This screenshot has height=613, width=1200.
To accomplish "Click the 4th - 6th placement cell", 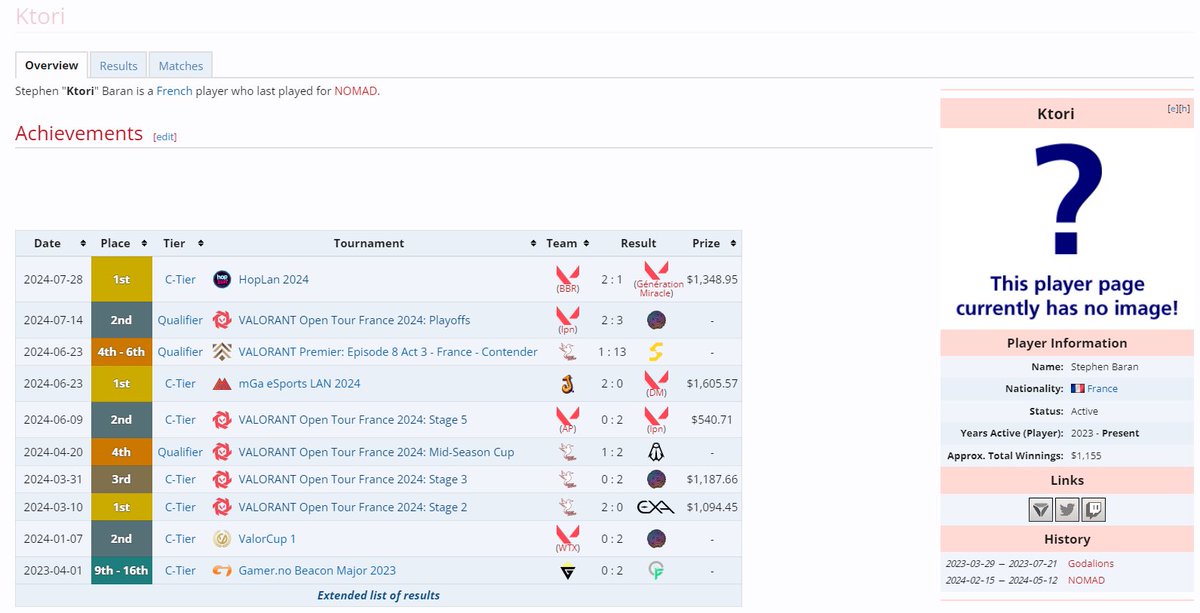I will (121, 352).
